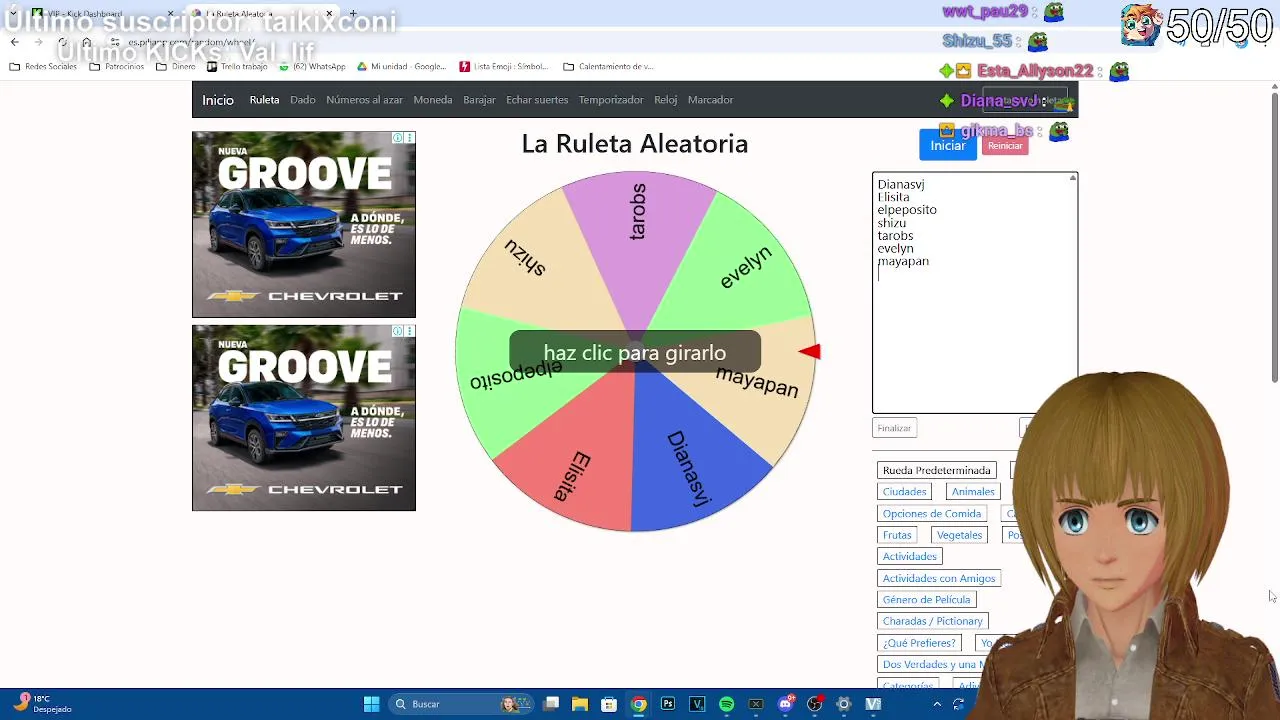The height and width of the screenshot is (720, 1280).
Task: Click the AdChoices icon on top ad
Action: pos(398,138)
